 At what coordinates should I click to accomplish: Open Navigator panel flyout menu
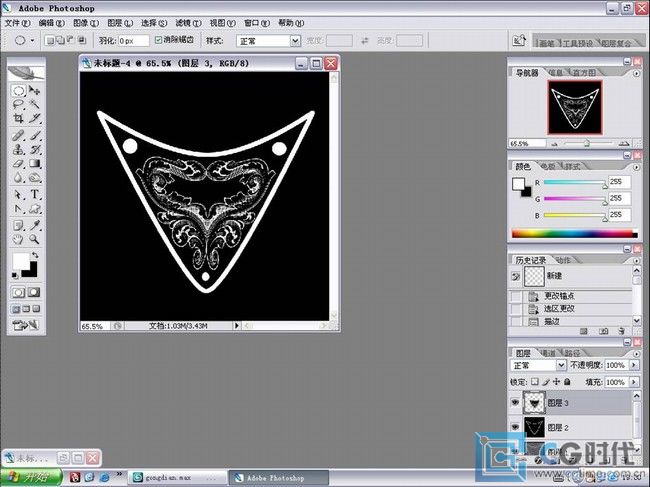click(636, 73)
